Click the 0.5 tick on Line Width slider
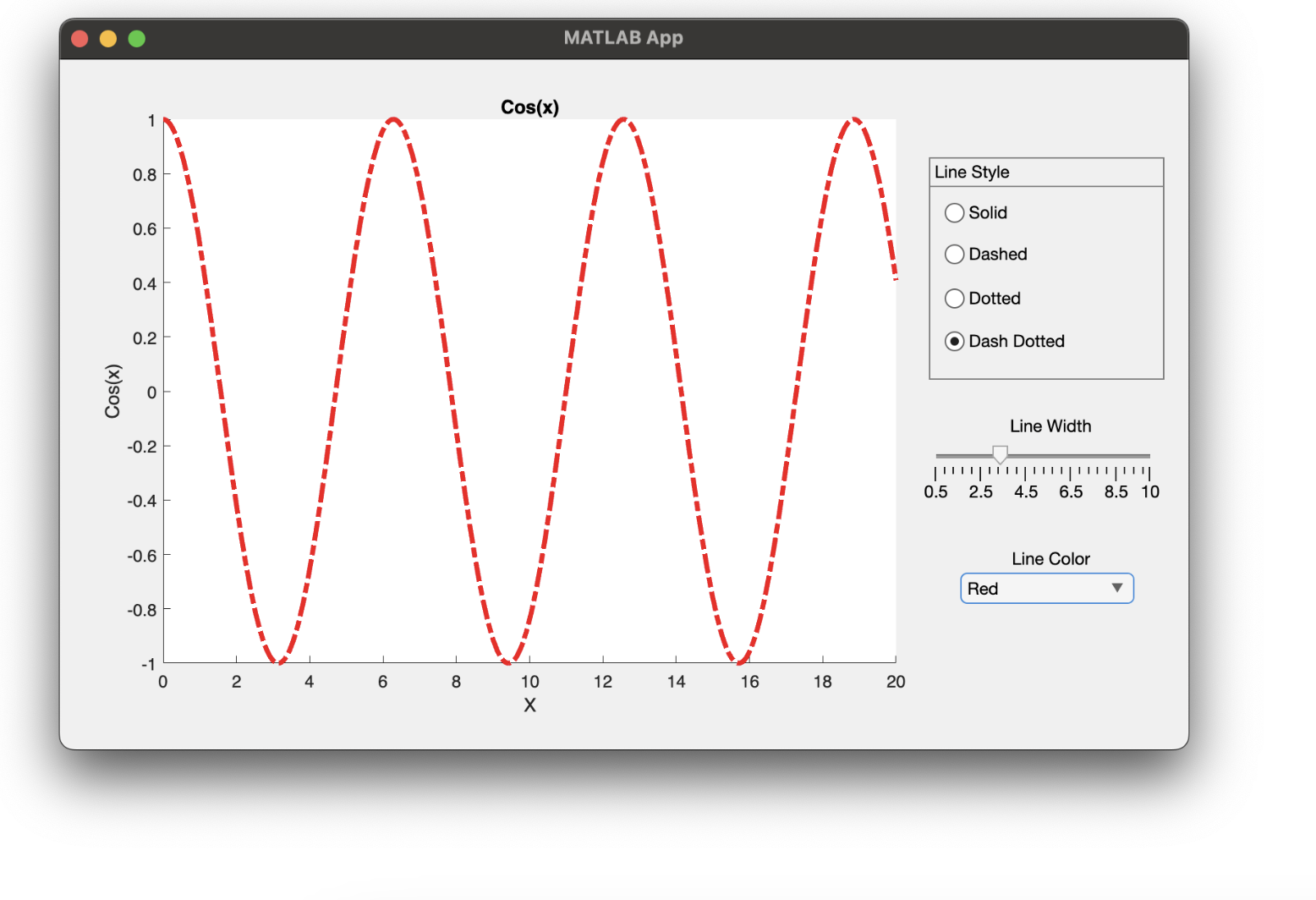This screenshot has width=1316, height=900. (936, 491)
